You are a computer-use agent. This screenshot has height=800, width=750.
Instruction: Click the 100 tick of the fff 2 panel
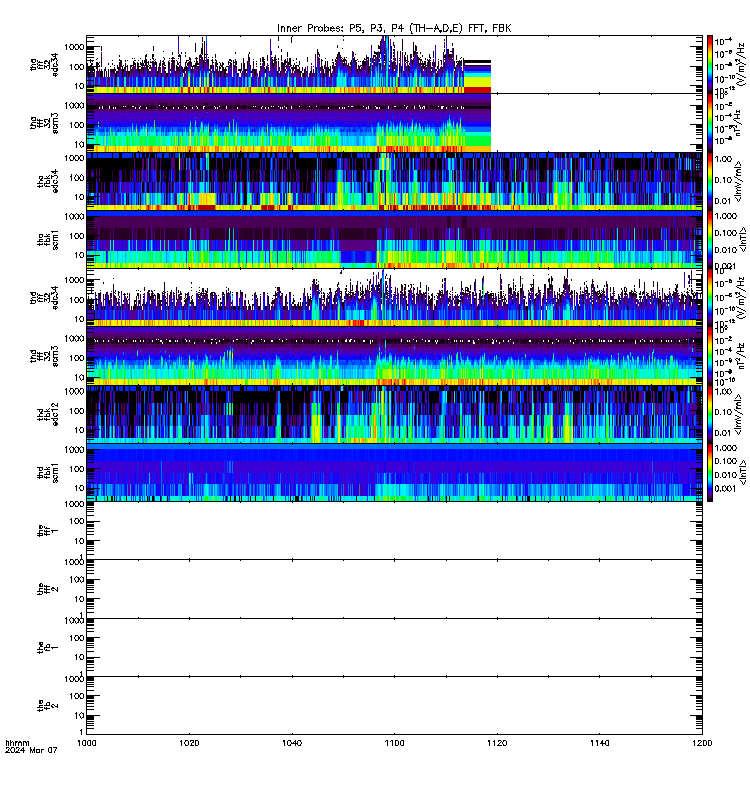coord(77,580)
